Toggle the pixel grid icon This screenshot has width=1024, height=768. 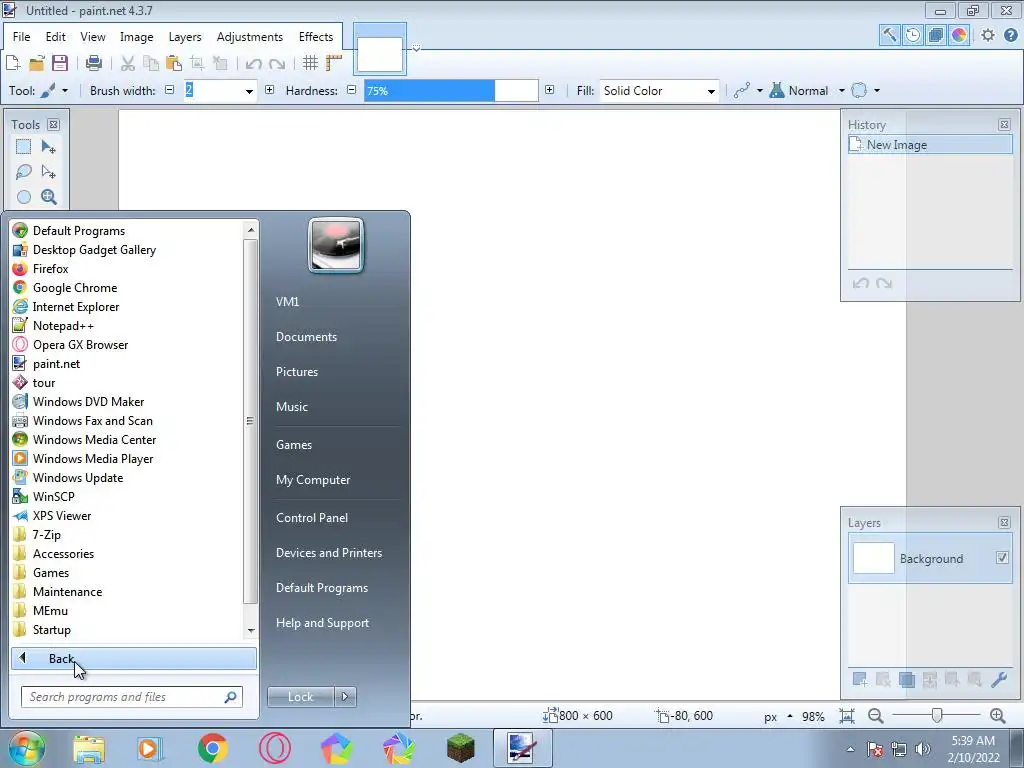(x=311, y=63)
